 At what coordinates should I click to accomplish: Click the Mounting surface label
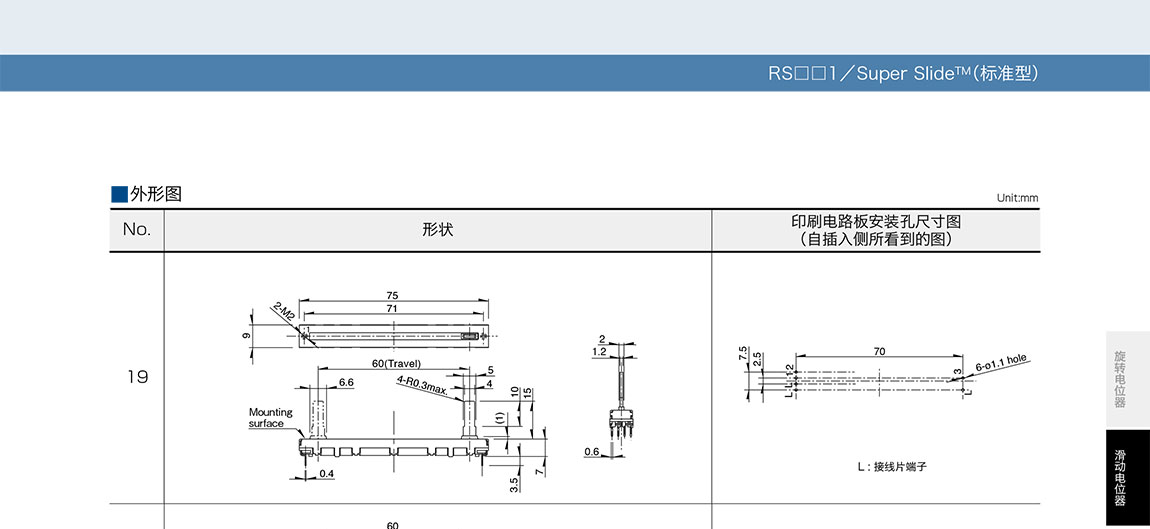[270, 417]
